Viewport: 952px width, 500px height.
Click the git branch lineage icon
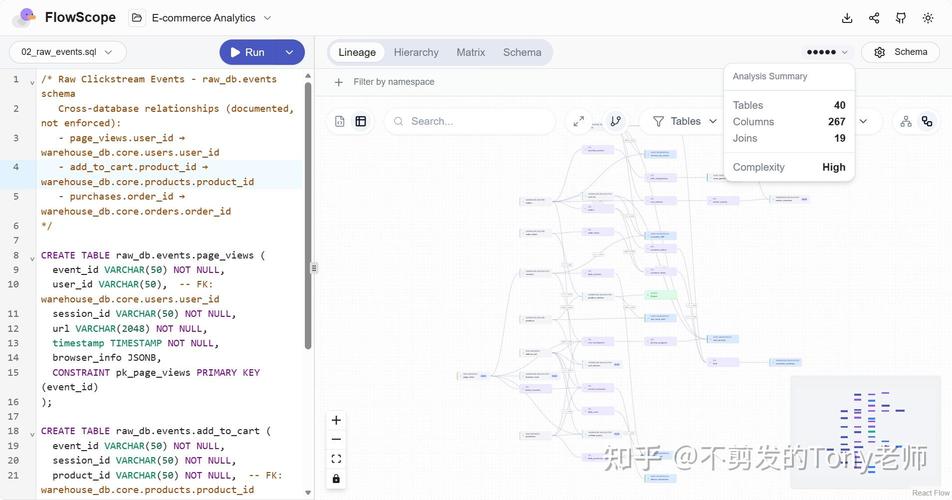(616, 121)
